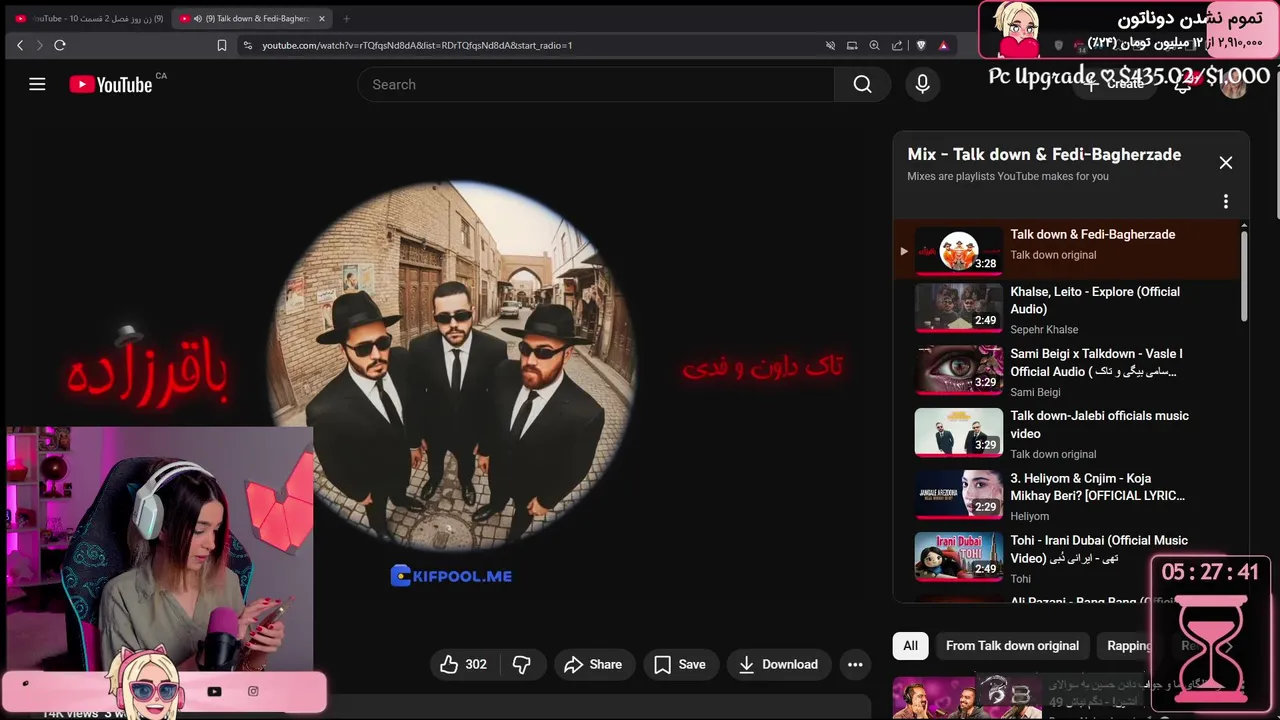Viewport: 1280px width, 720px height.
Task: Bookmark this page icon
Action: (x=222, y=45)
